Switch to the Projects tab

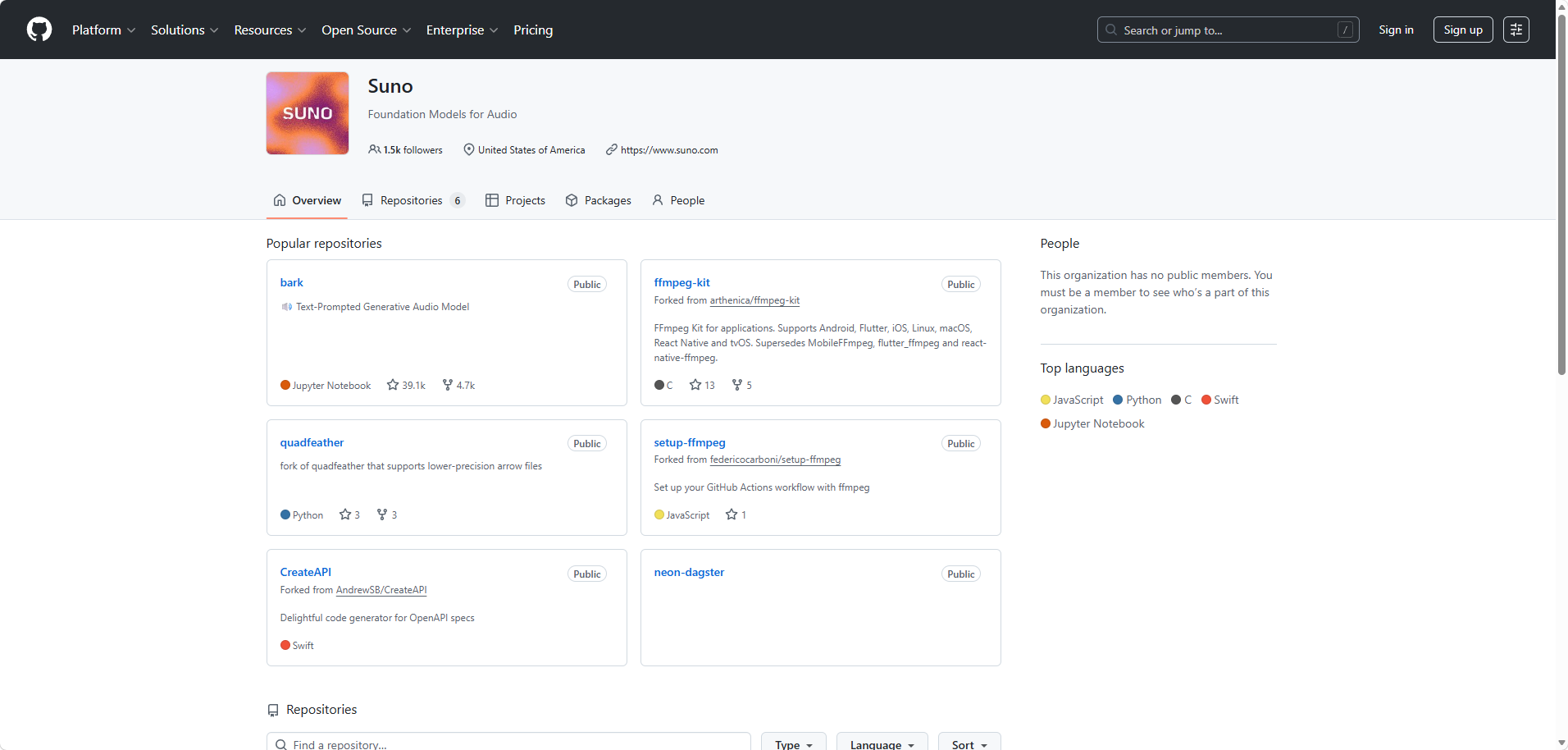[515, 200]
